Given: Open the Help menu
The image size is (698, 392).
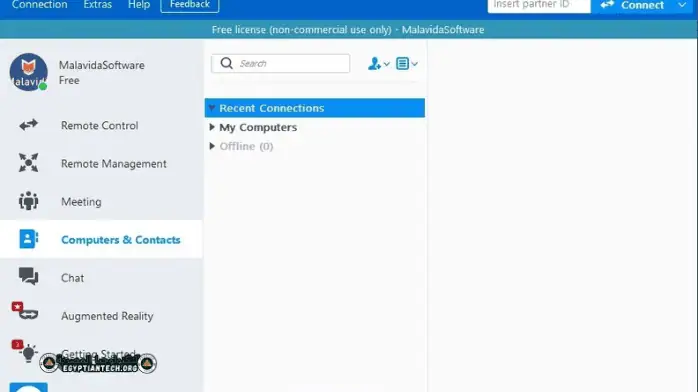Looking at the screenshot, I should pos(139,5).
